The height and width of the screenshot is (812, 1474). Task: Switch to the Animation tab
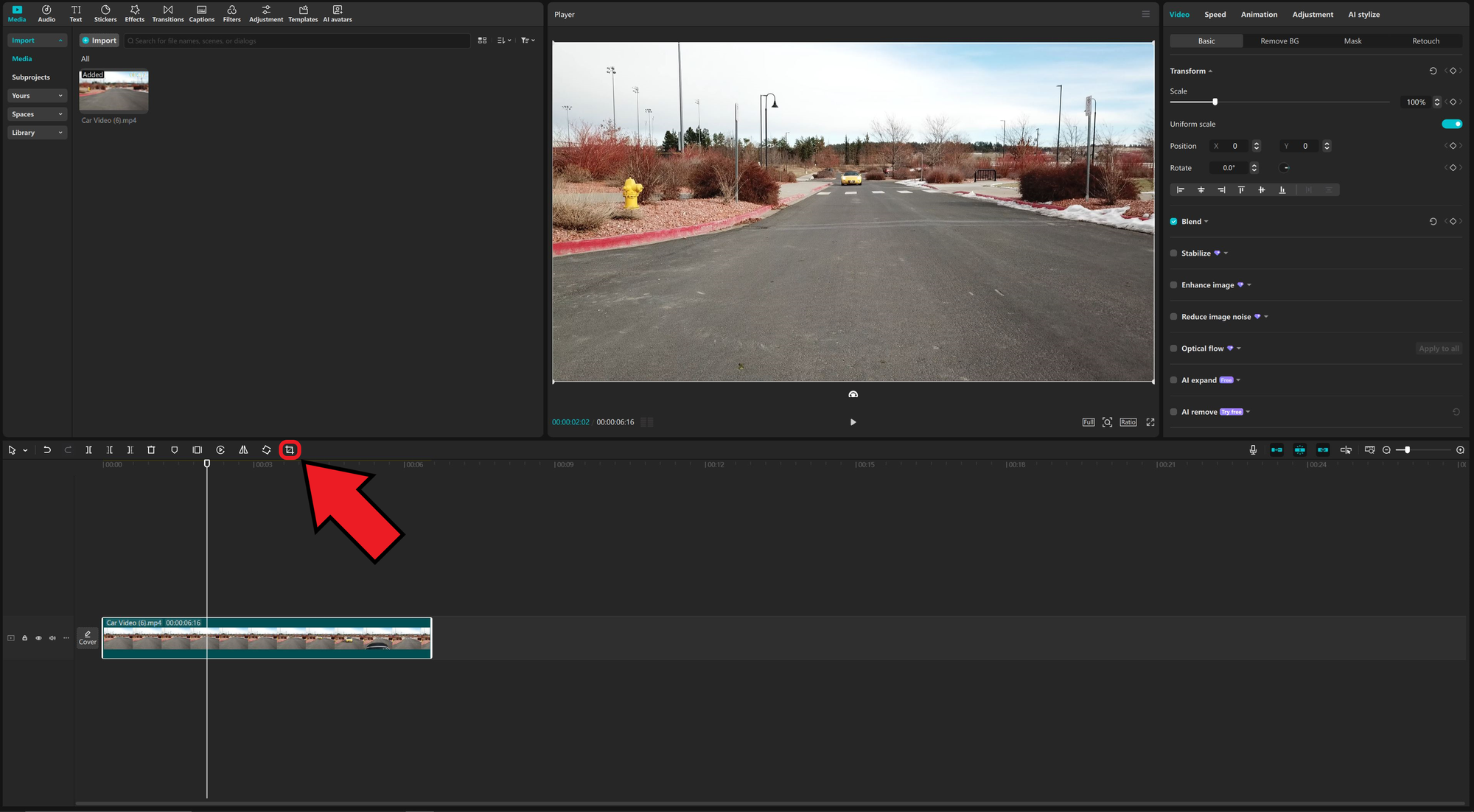(1258, 14)
